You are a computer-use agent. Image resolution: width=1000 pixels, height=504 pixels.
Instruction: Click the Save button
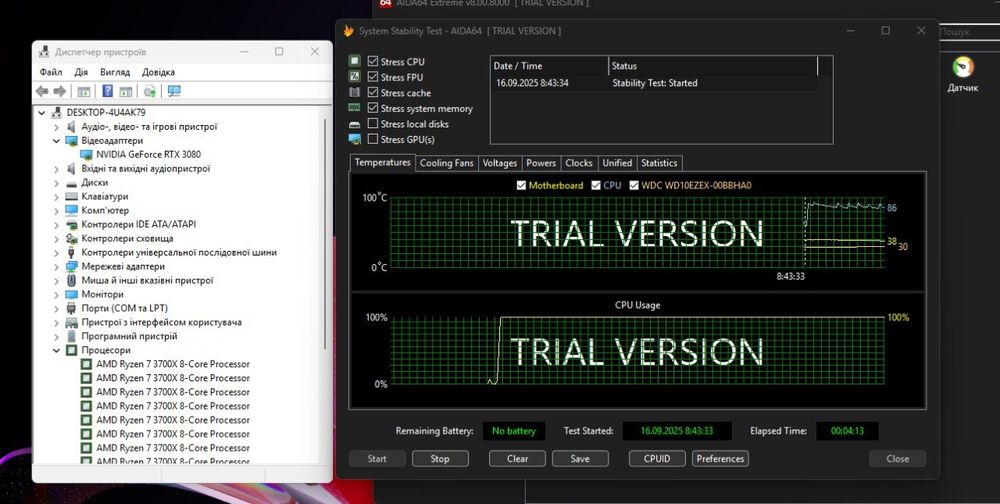(x=580, y=459)
